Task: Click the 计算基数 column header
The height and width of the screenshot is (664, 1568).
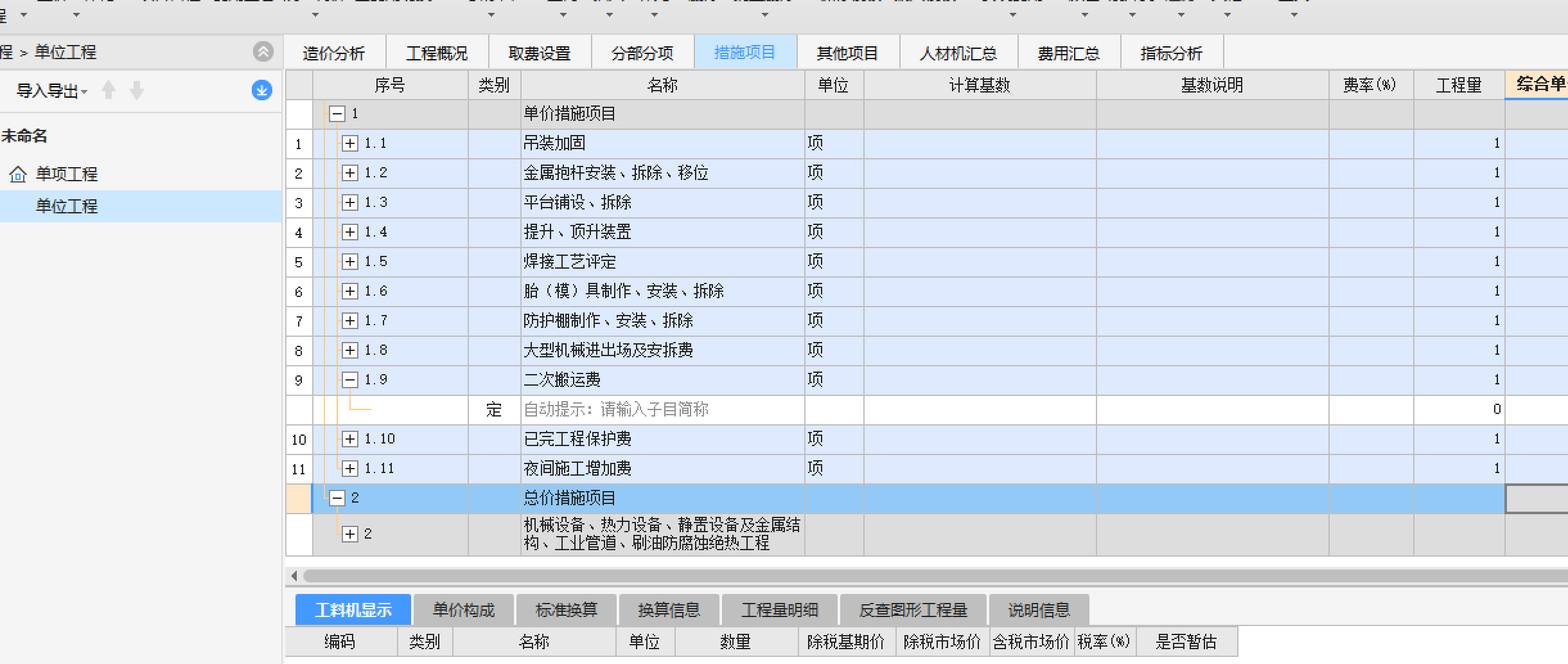Action: click(x=980, y=85)
